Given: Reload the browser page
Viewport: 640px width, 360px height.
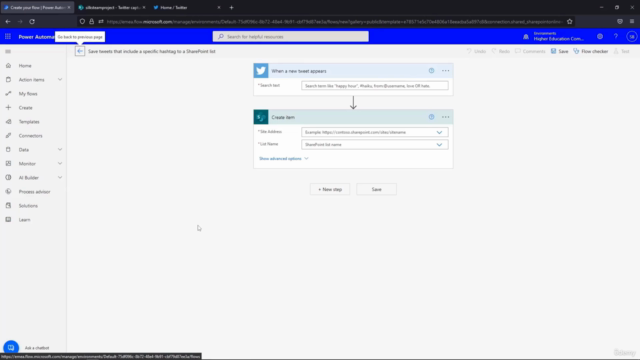Looking at the screenshot, I should pyautogui.click(x=32, y=22).
